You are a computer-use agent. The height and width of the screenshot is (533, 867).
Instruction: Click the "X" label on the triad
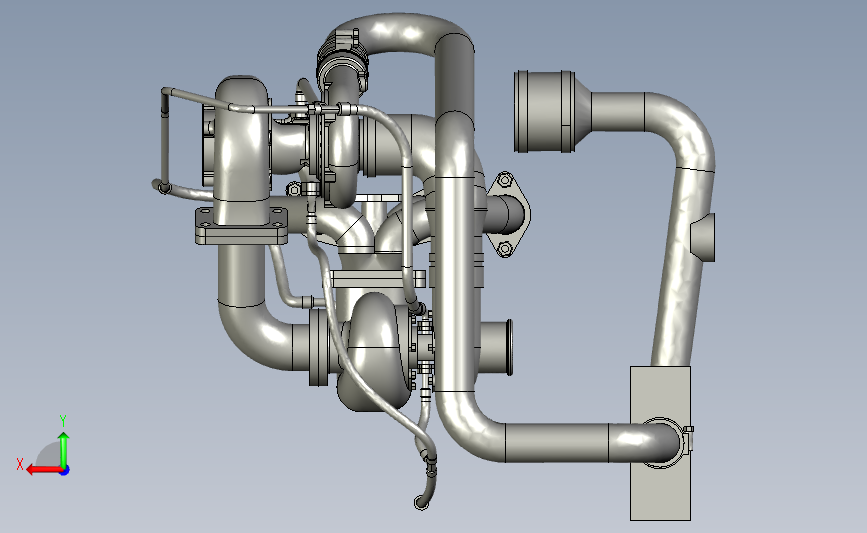pyautogui.click(x=20, y=464)
